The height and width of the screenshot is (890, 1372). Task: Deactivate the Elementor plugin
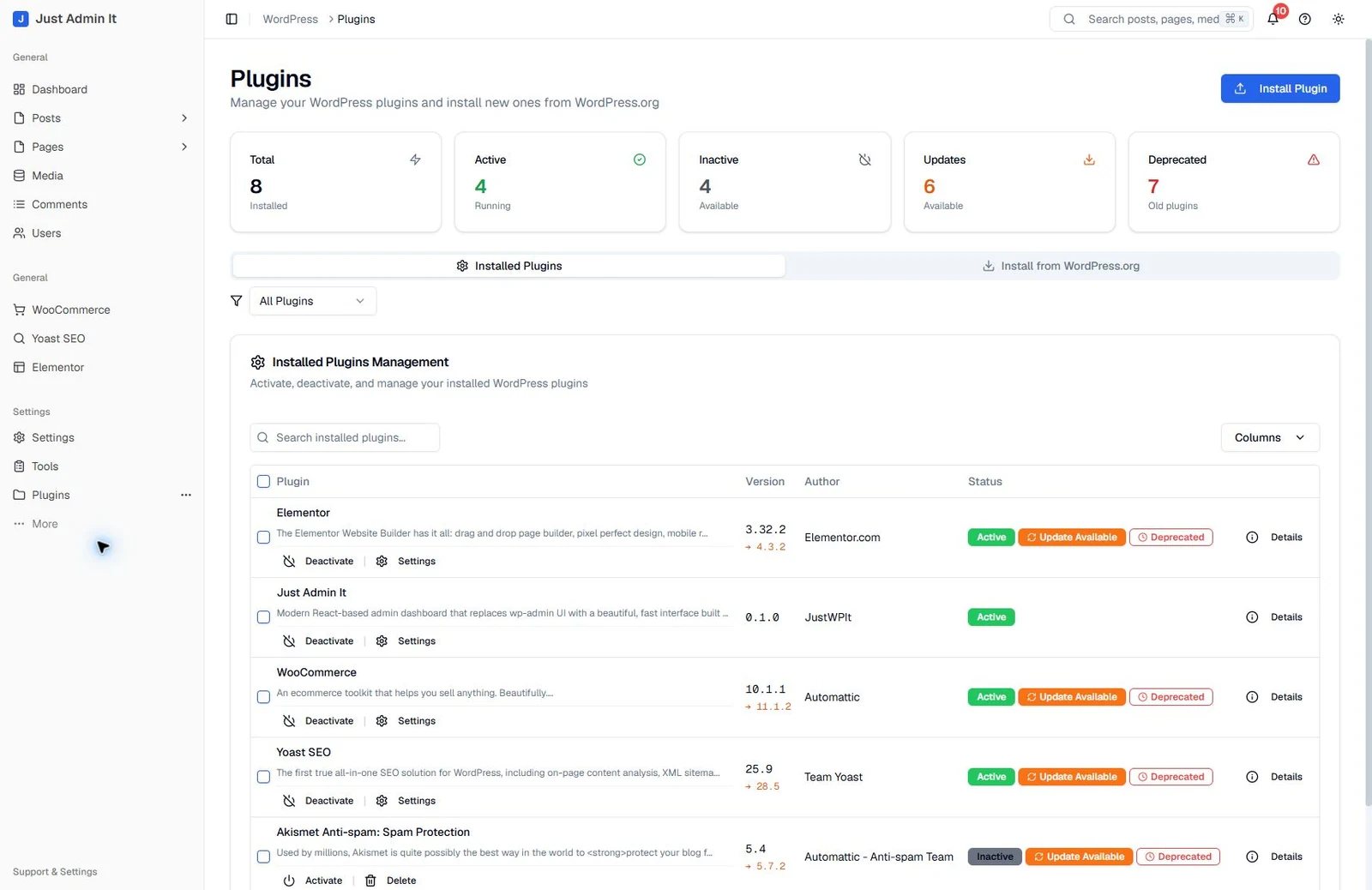pos(318,562)
